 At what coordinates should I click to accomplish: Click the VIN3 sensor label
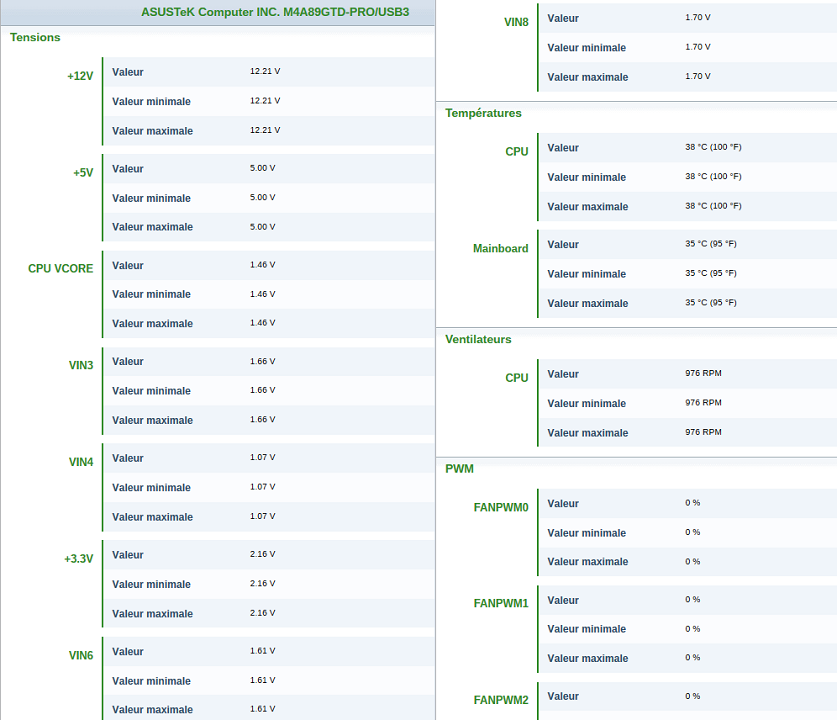coord(81,365)
